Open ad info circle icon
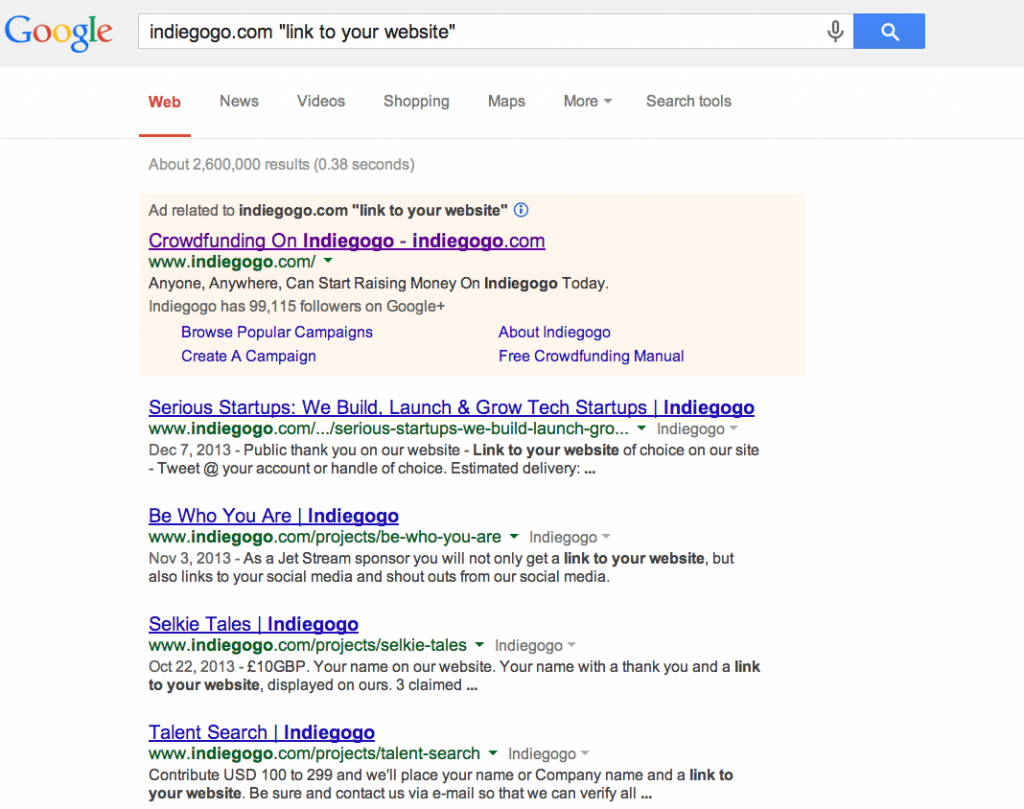 [x=521, y=210]
